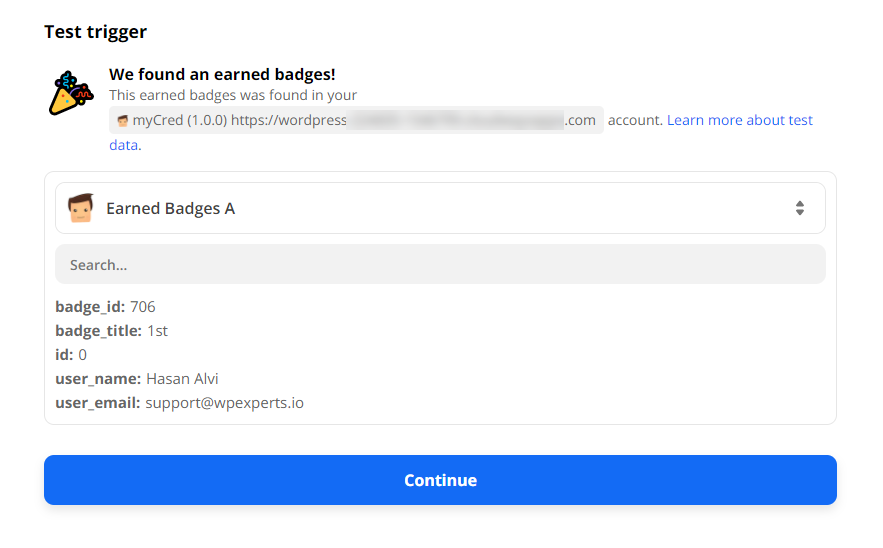Select the Hasan Alvi user name value
Image resolution: width=883 pixels, height=548 pixels.
tap(182, 379)
